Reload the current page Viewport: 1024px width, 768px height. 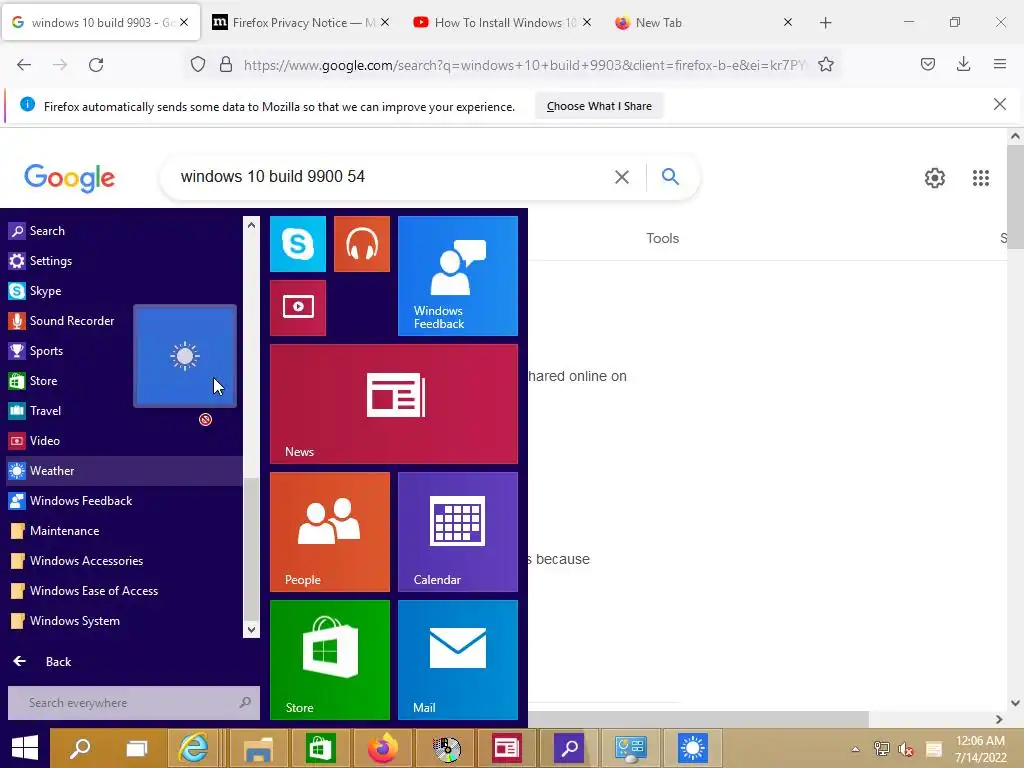click(x=96, y=65)
